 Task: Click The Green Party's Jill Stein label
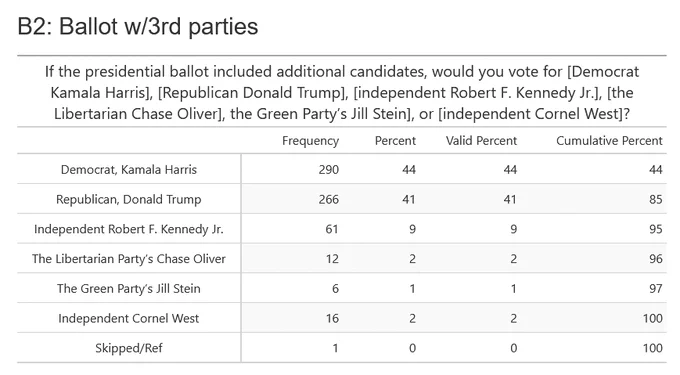[129, 289]
